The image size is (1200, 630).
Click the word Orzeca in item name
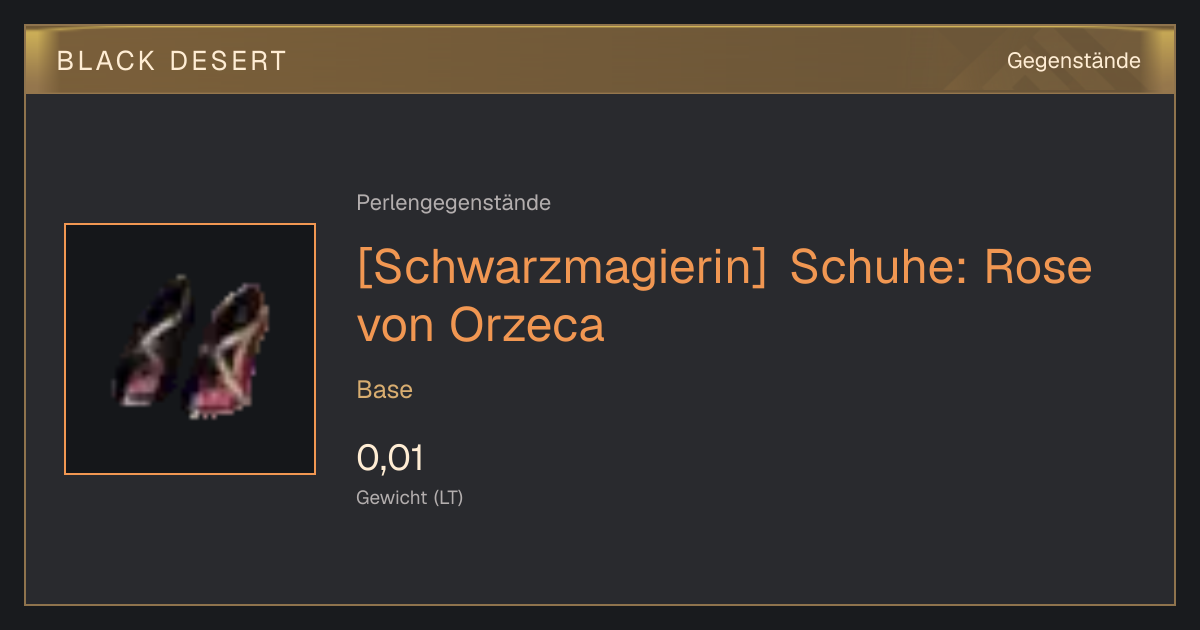(528, 324)
